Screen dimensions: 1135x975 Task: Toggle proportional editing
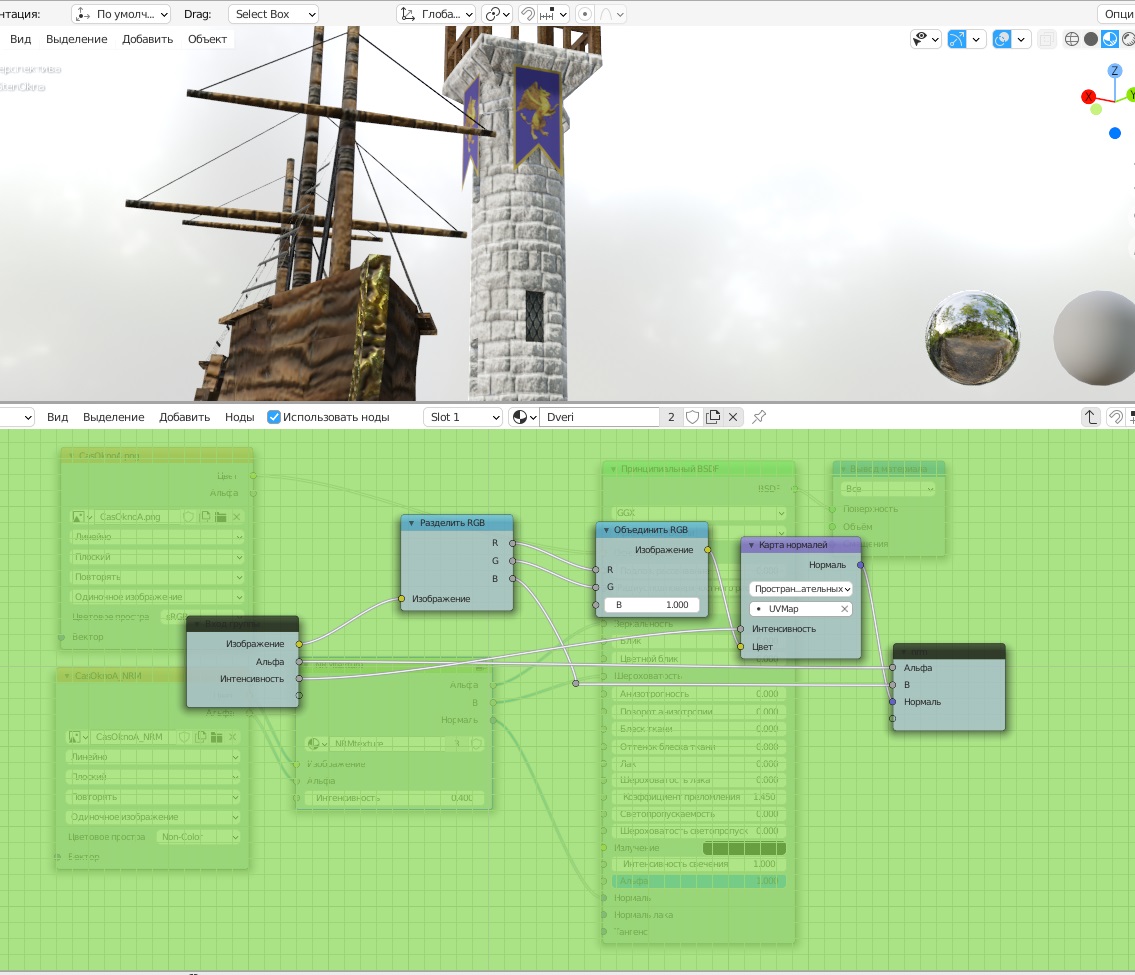click(585, 14)
